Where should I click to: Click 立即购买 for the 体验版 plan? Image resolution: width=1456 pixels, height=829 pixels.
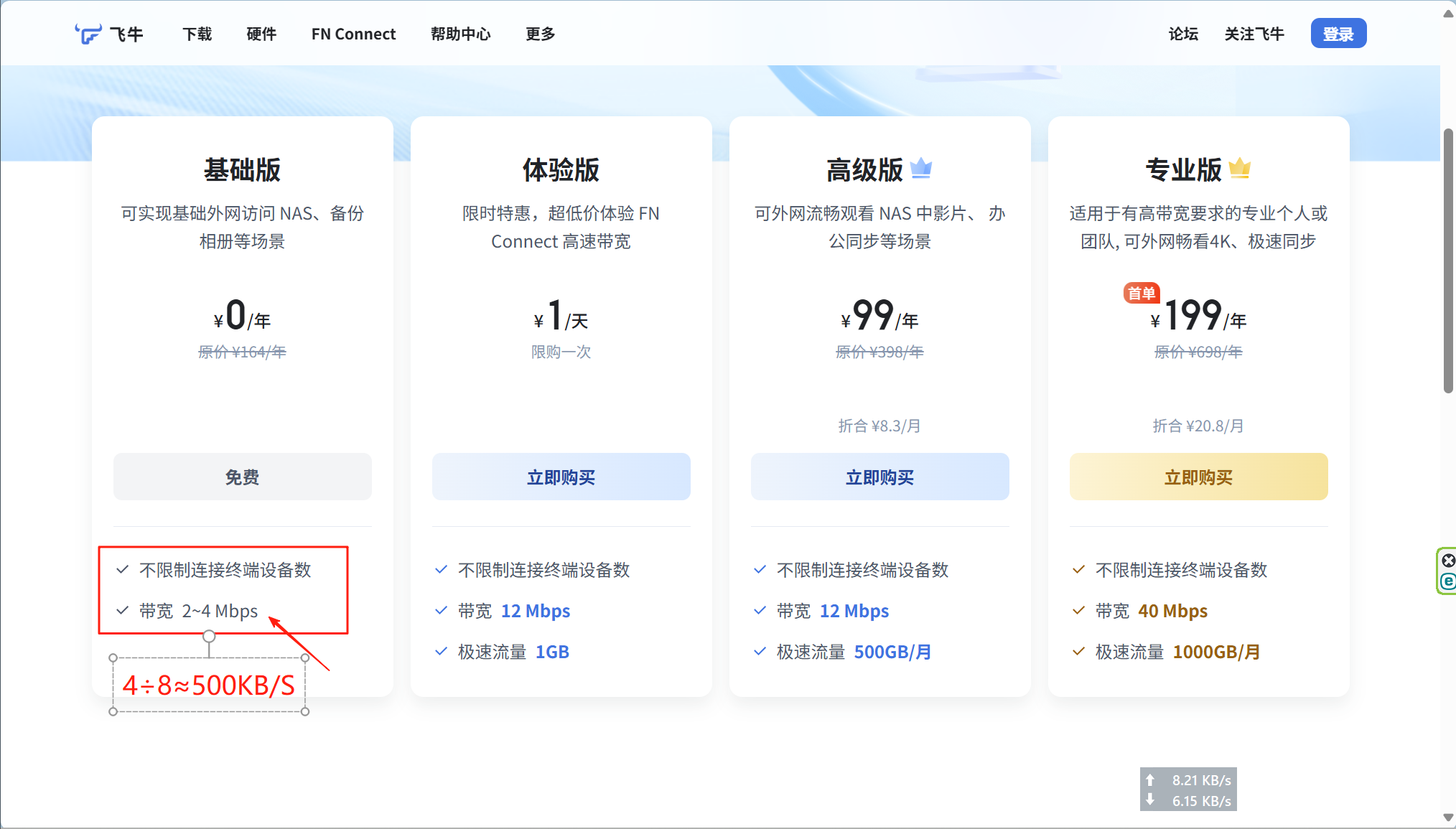click(x=561, y=477)
